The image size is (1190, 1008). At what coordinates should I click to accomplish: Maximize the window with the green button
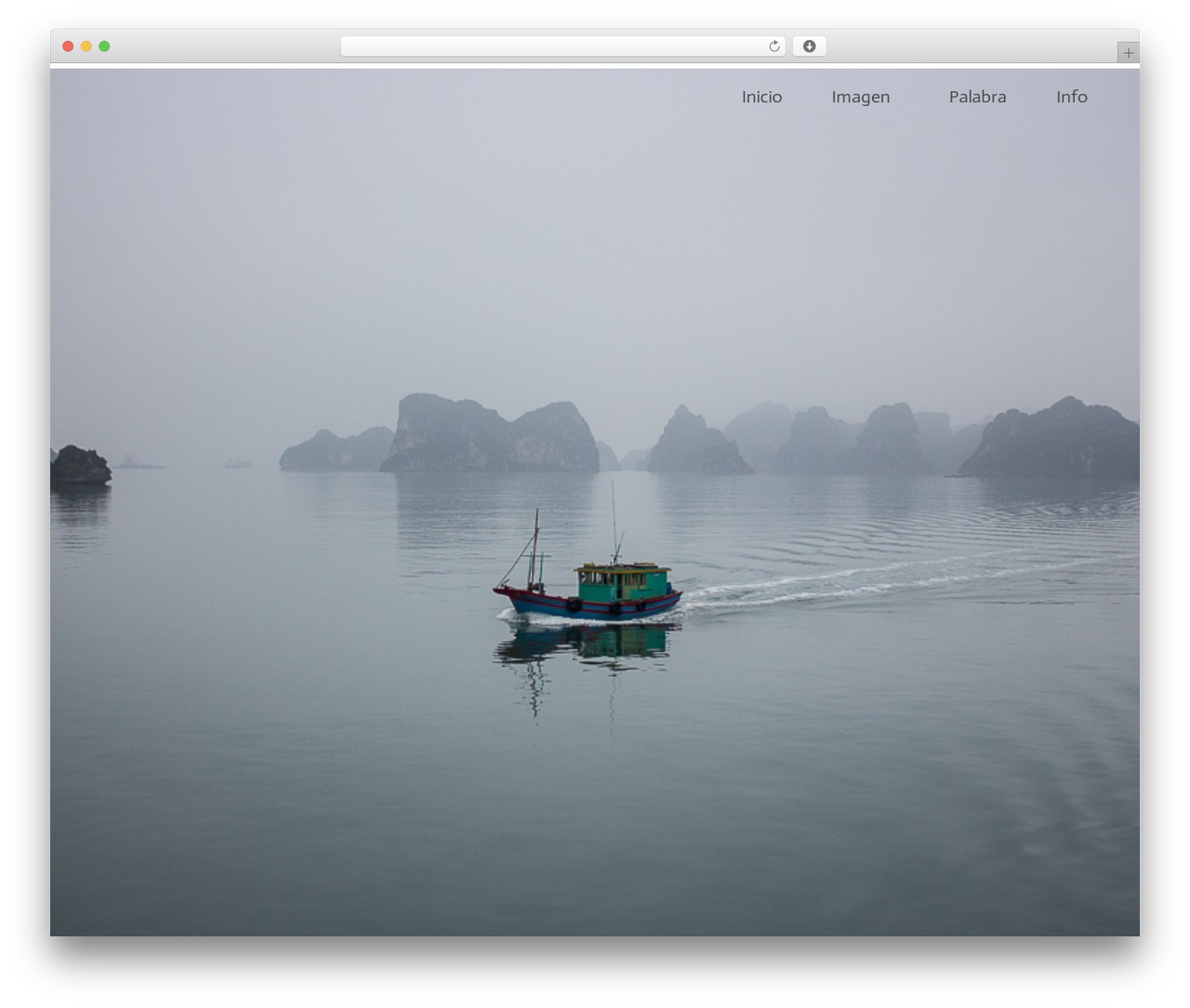104,46
